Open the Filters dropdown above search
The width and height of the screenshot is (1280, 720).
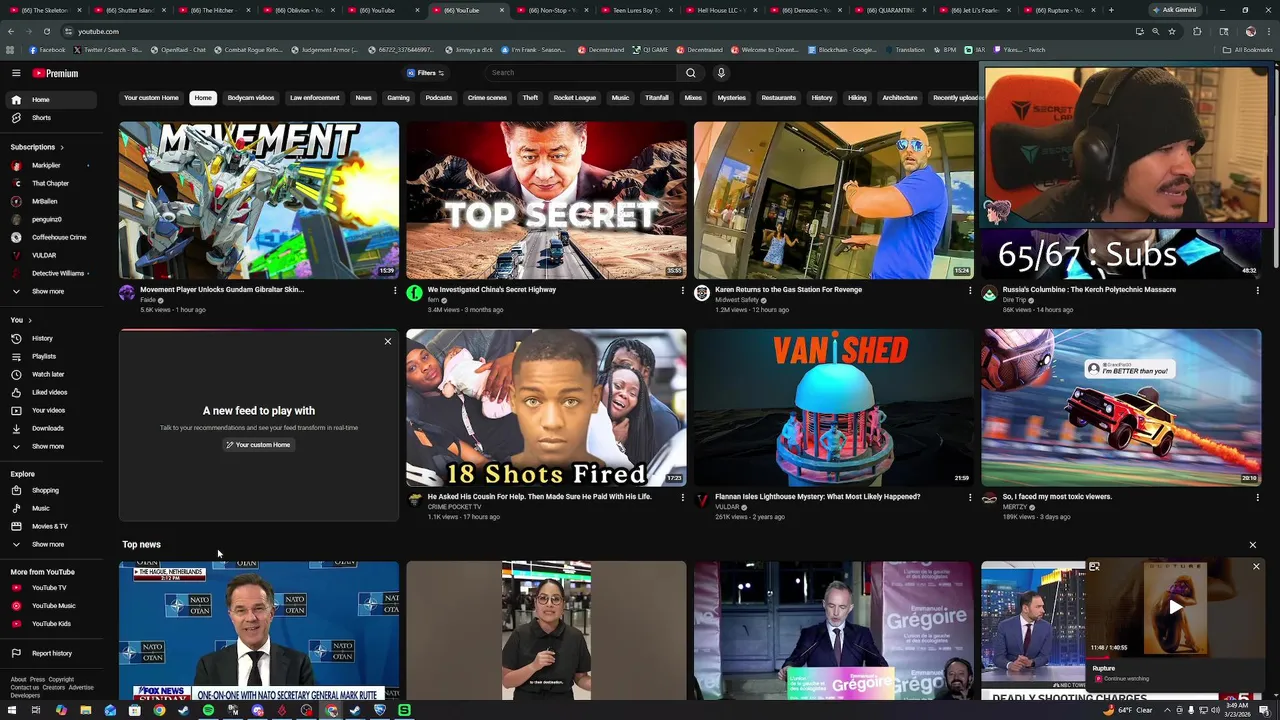click(425, 73)
